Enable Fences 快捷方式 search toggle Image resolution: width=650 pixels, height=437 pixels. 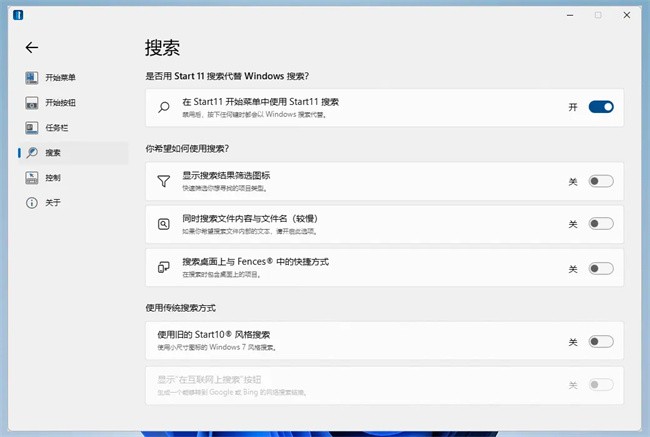click(601, 269)
